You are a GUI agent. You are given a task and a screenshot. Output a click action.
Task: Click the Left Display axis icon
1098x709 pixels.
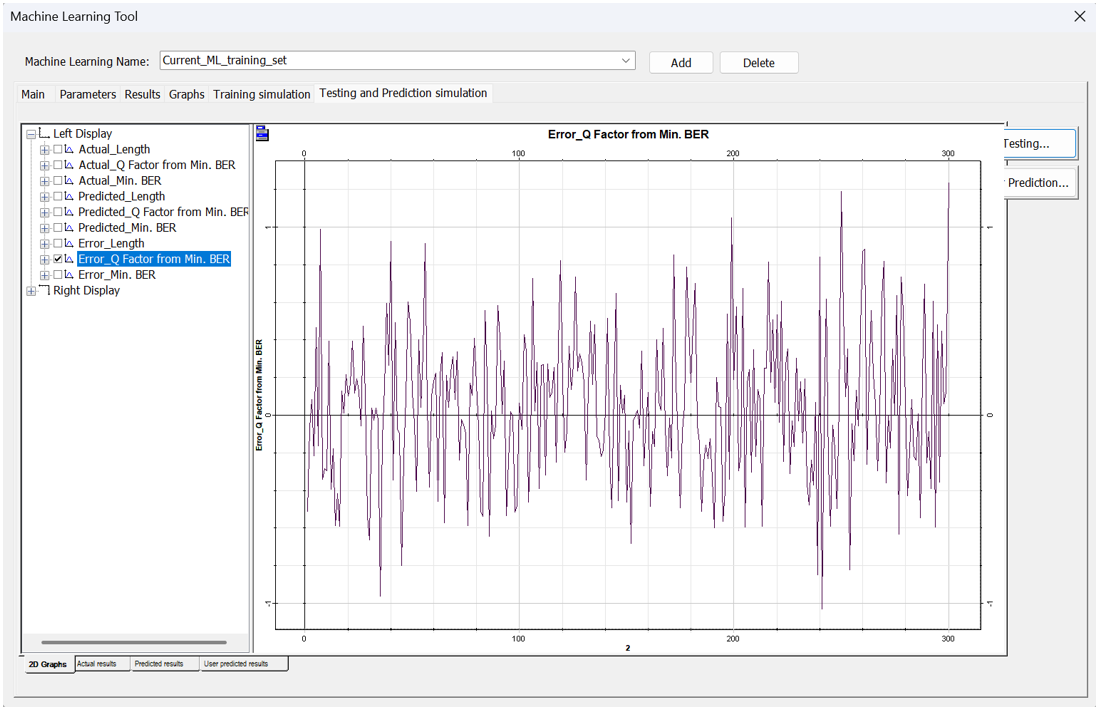[x=44, y=134]
